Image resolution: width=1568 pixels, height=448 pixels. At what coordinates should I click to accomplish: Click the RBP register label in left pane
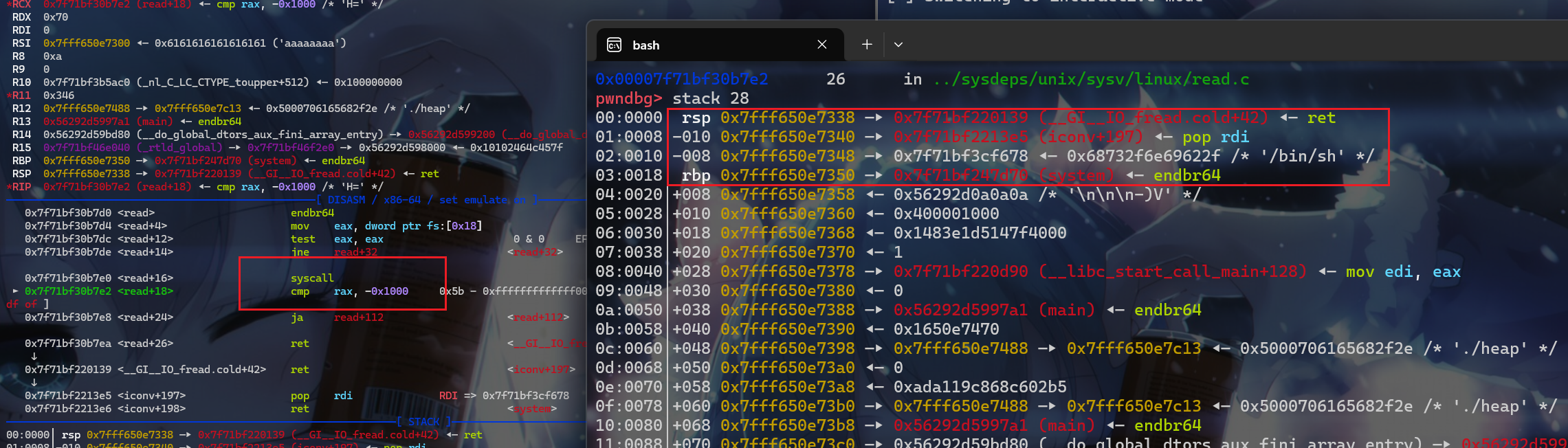[21, 161]
